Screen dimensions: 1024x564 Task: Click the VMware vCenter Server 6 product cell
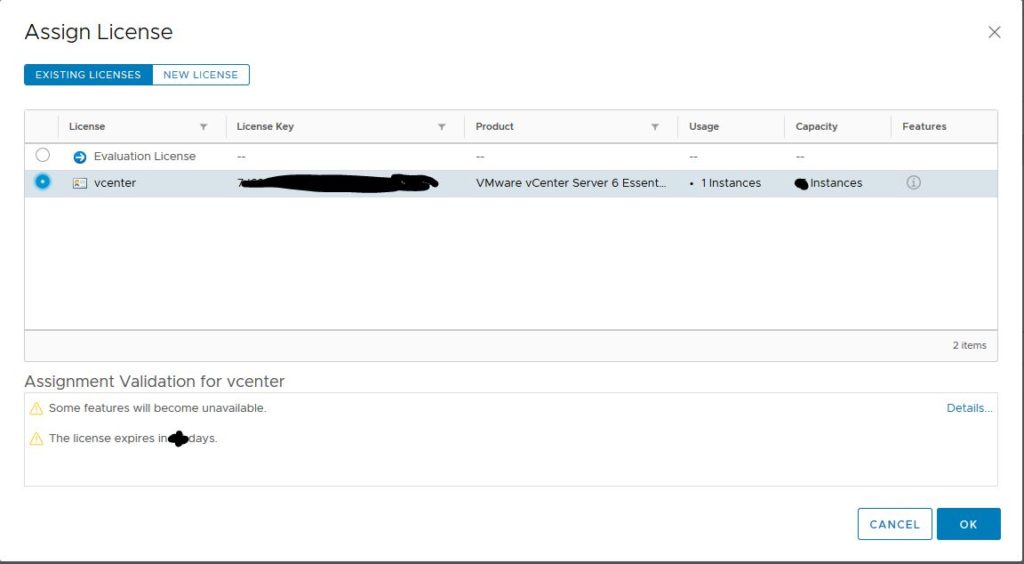(x=571, y=183)
